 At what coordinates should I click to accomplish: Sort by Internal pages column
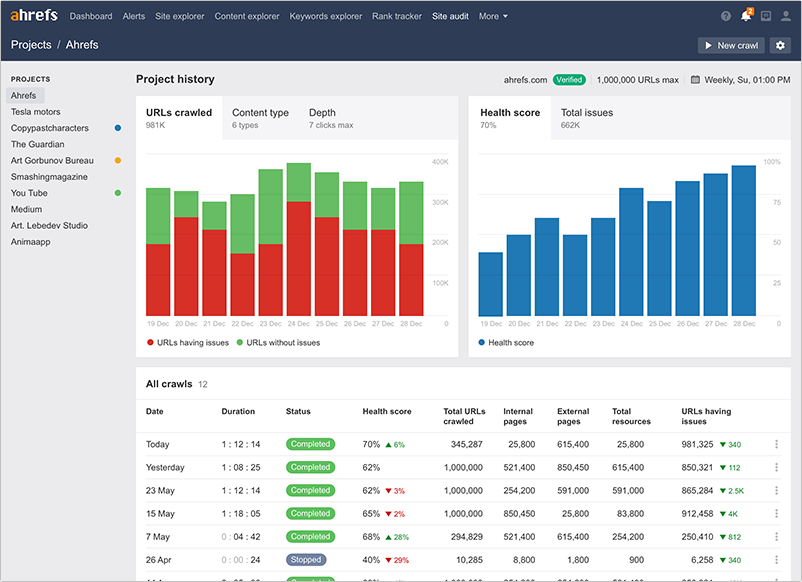tap(518, 416)
